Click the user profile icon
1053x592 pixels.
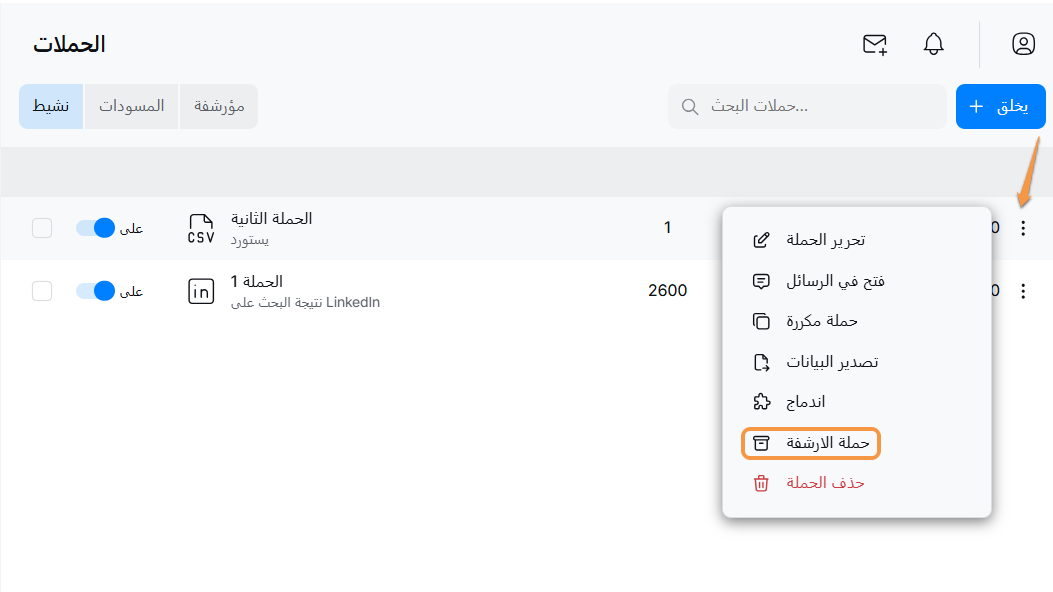[1023, 44]
